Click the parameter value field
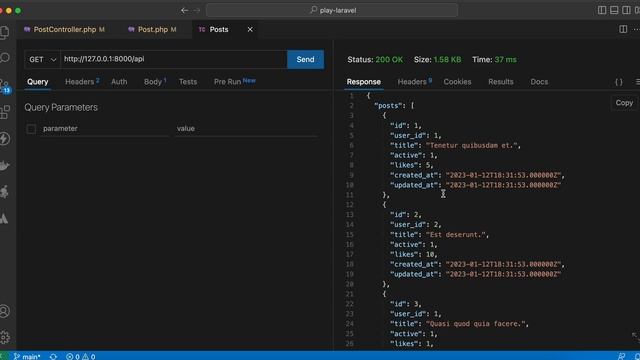 [247, 129]
